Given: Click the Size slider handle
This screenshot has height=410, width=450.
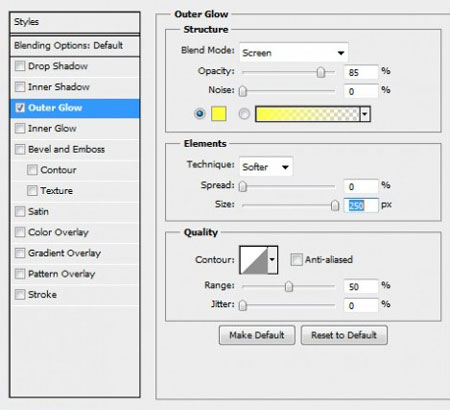Looking at the screenshot, I should coord(335,205).
